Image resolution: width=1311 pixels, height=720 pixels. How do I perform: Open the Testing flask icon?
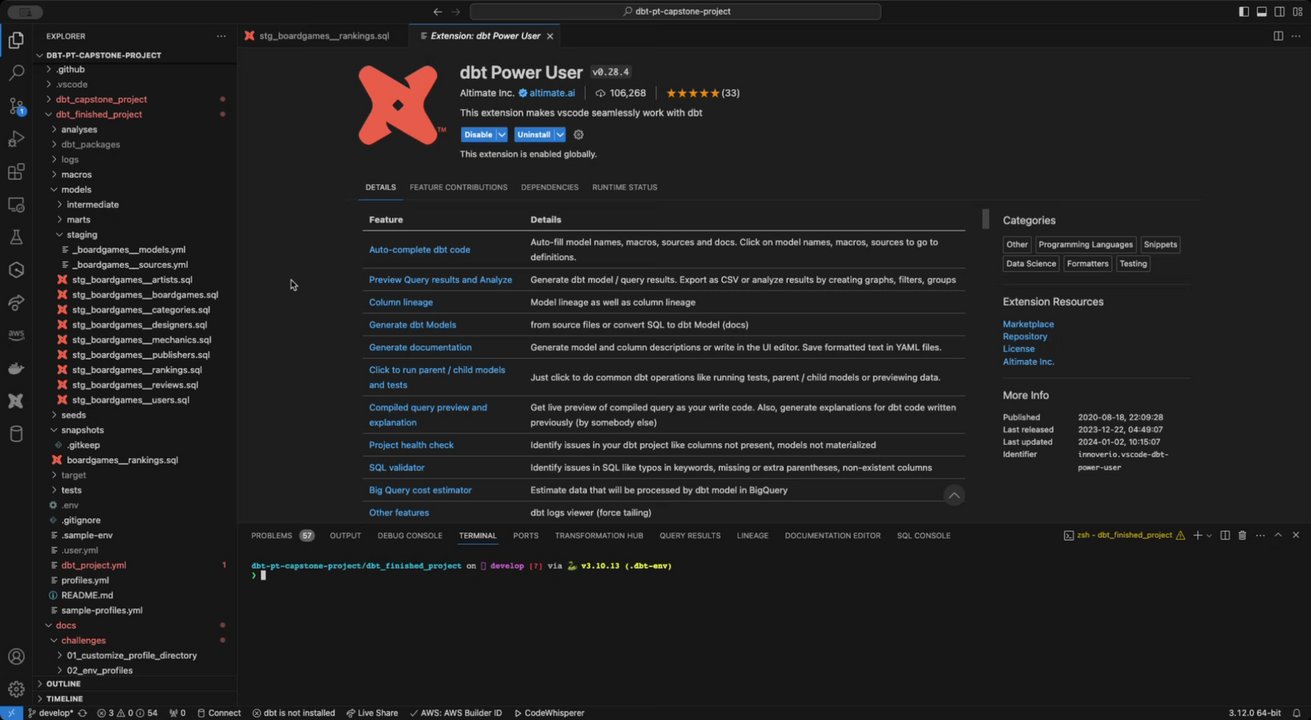16,237
